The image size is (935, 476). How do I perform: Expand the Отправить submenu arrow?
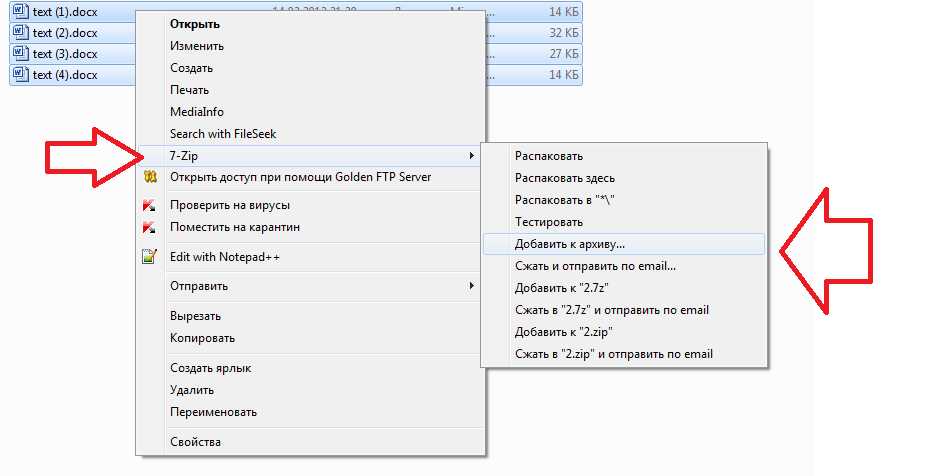(471, 286)
